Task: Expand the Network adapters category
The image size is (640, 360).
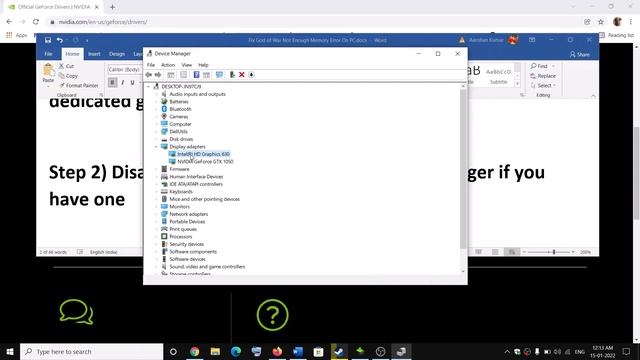Action: (157, 214)
